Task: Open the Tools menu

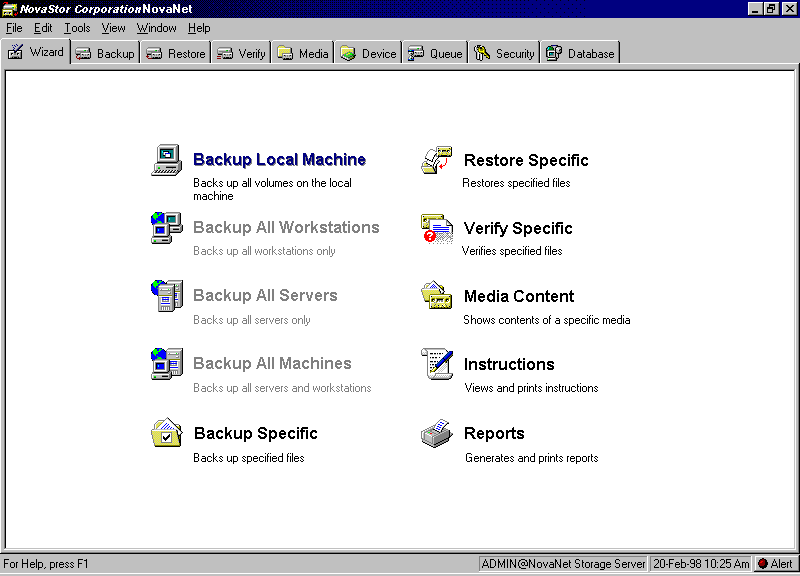Action: click(77, 28)
